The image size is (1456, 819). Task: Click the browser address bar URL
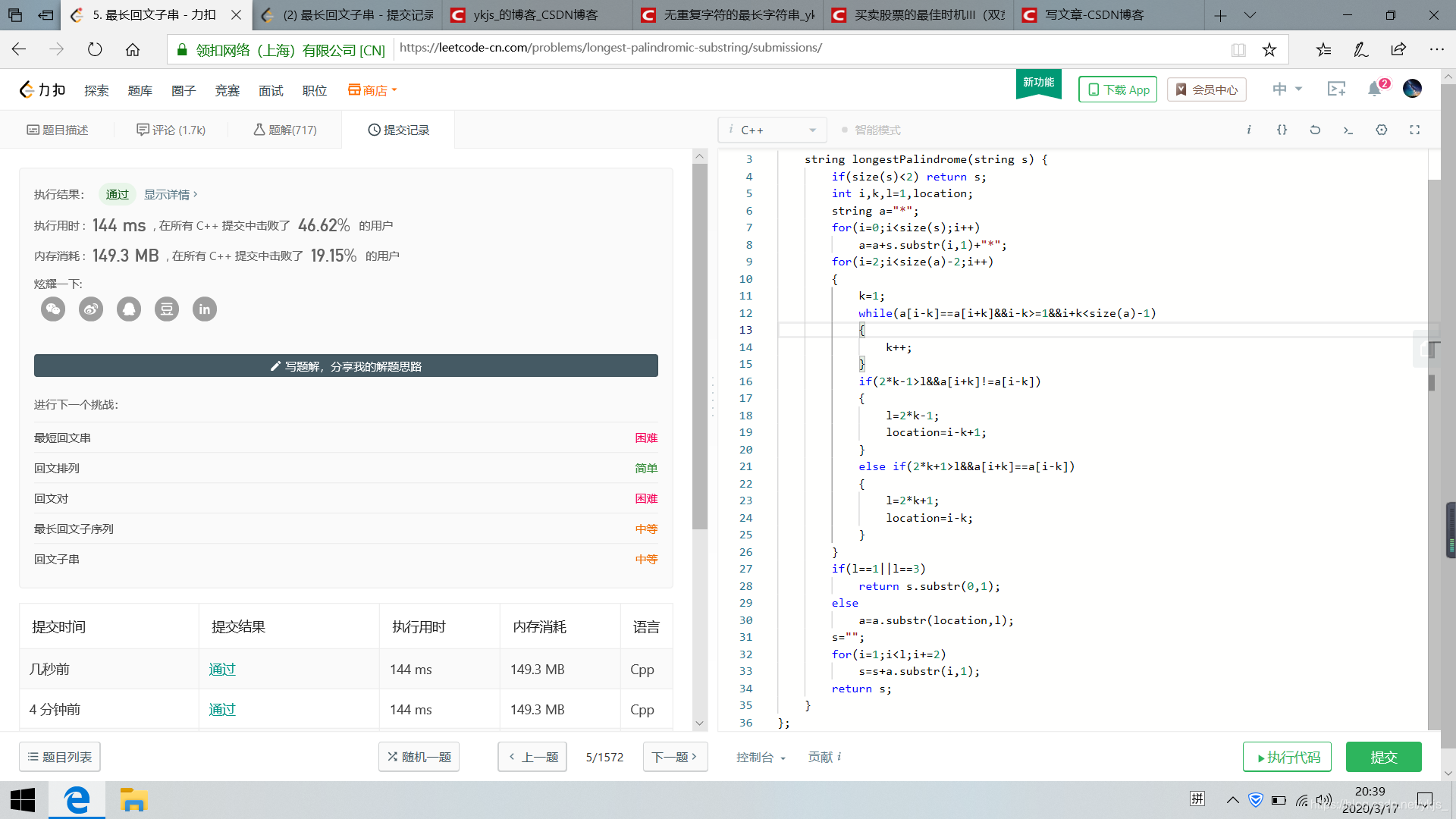610,48
